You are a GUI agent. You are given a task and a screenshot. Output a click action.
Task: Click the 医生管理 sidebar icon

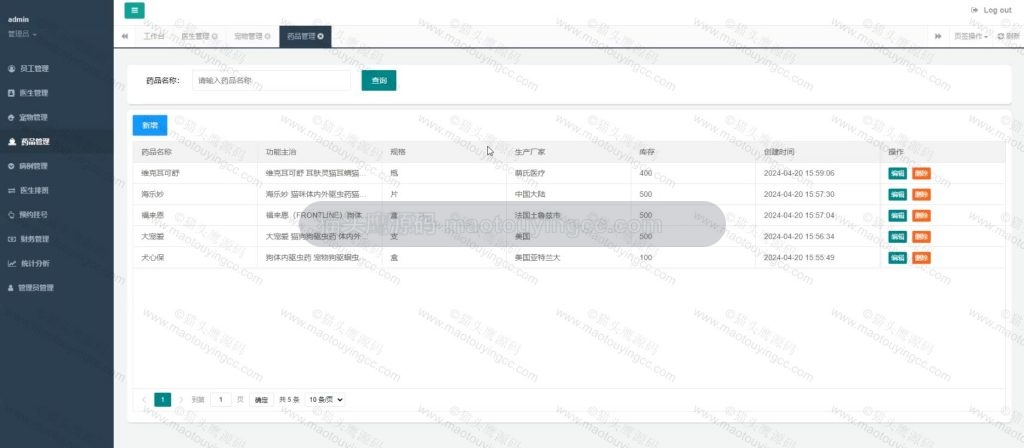coord(11,93)
